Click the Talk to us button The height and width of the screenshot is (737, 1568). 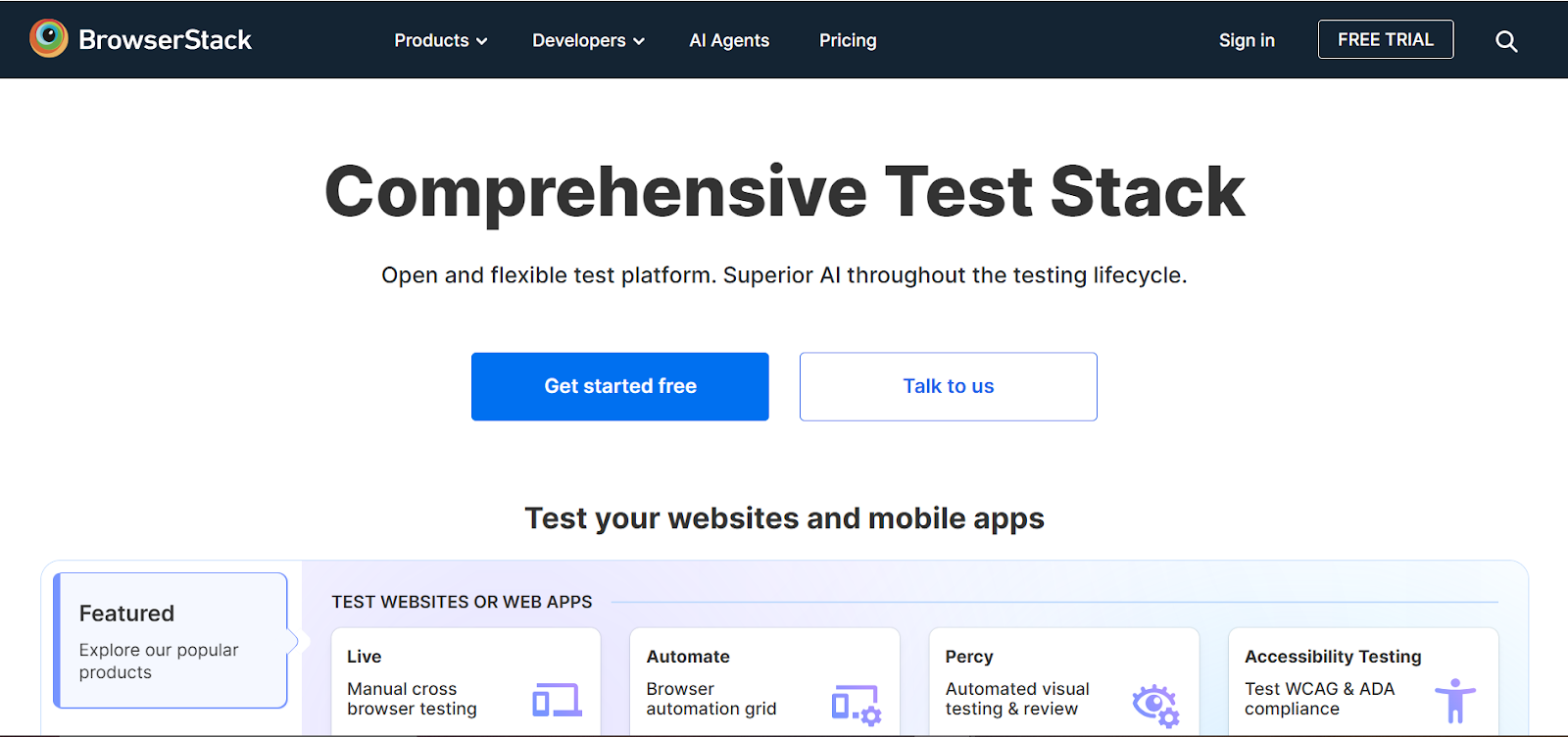tap(949, 386)
